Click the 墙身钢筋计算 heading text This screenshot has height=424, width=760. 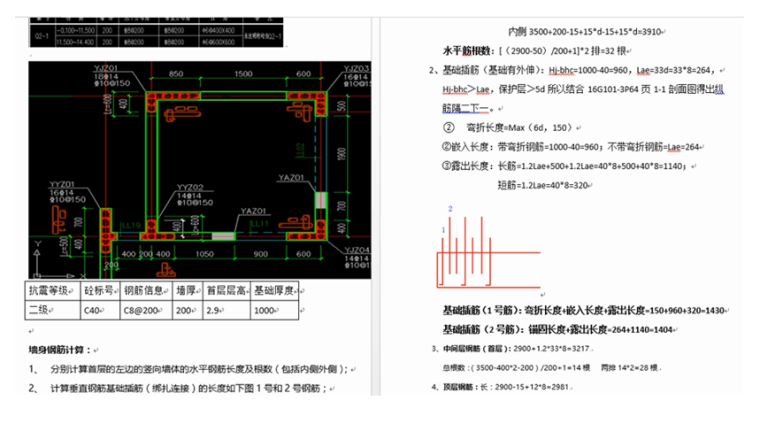[62, 349]
